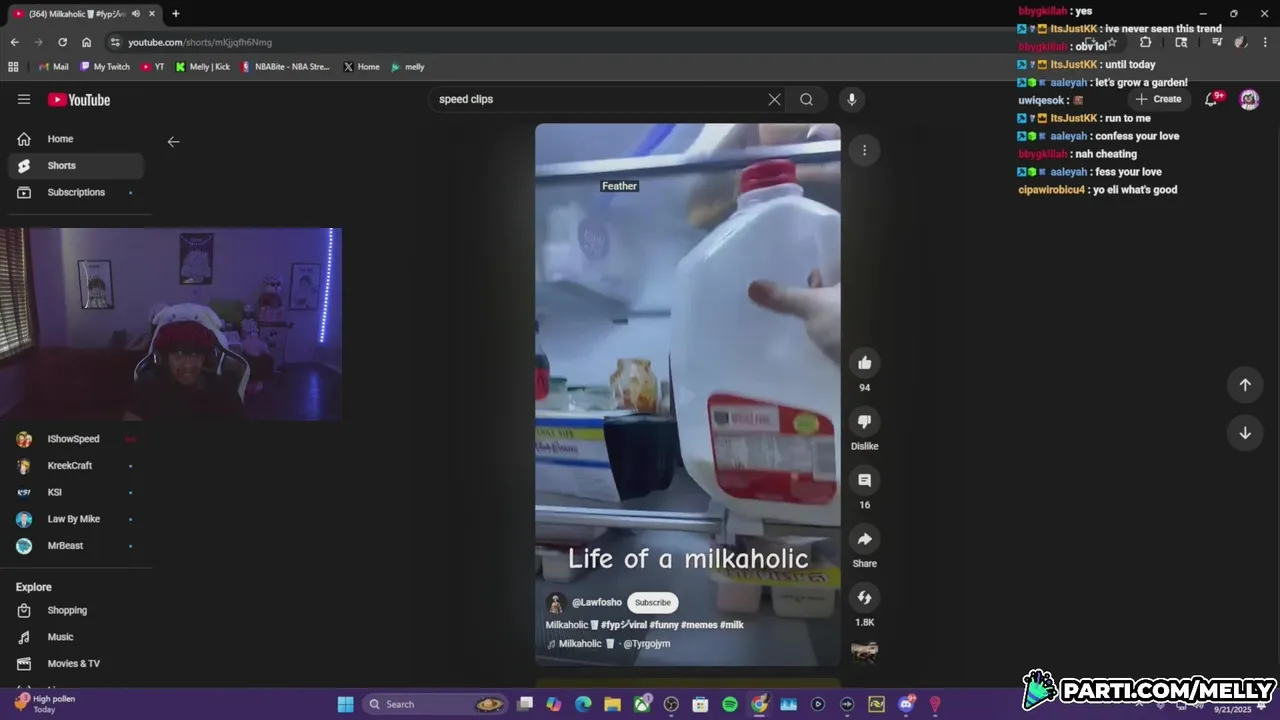Share the Milkaholic short
This screenshot has width=1280, height=720.
point(864,539)
